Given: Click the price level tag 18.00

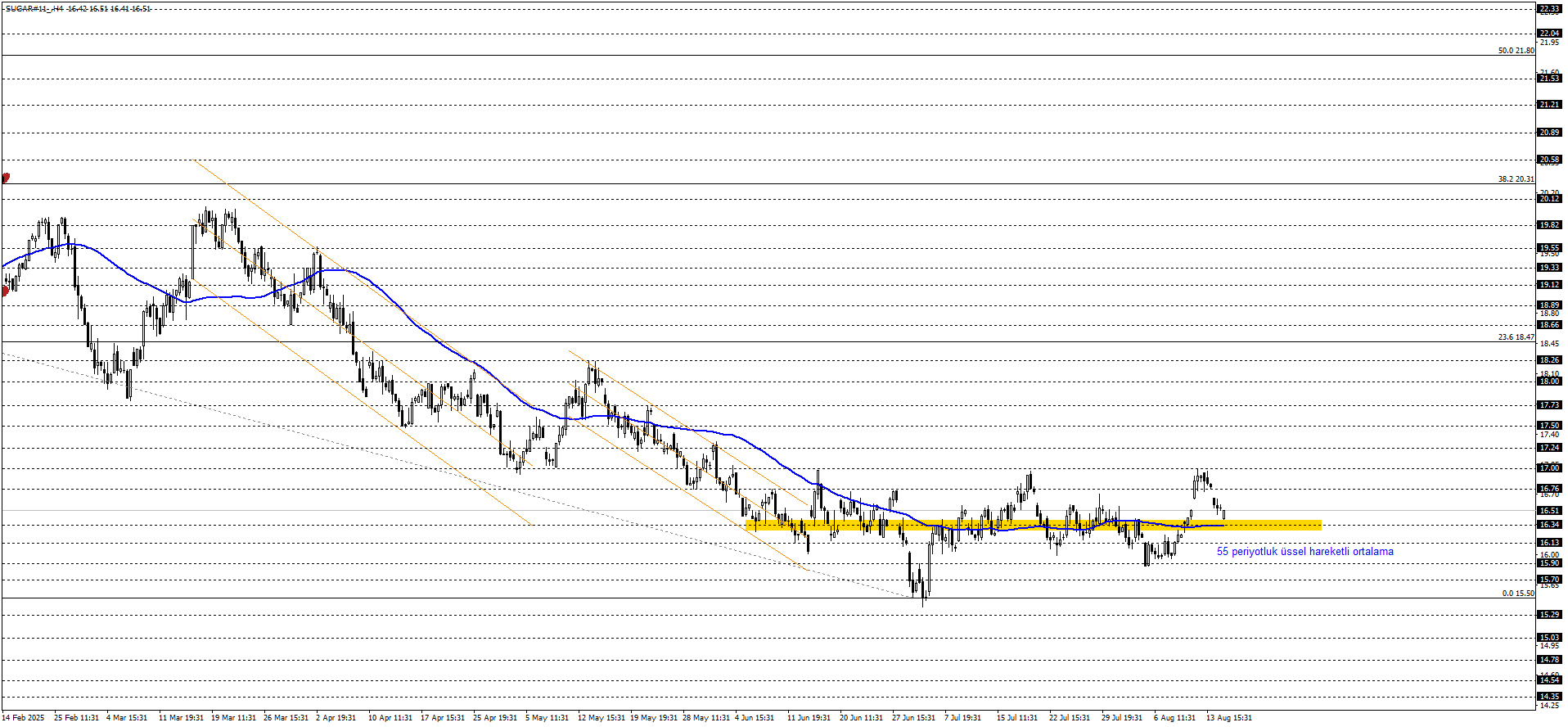Looking at the screenshot, I should (x=1549, y=382).
